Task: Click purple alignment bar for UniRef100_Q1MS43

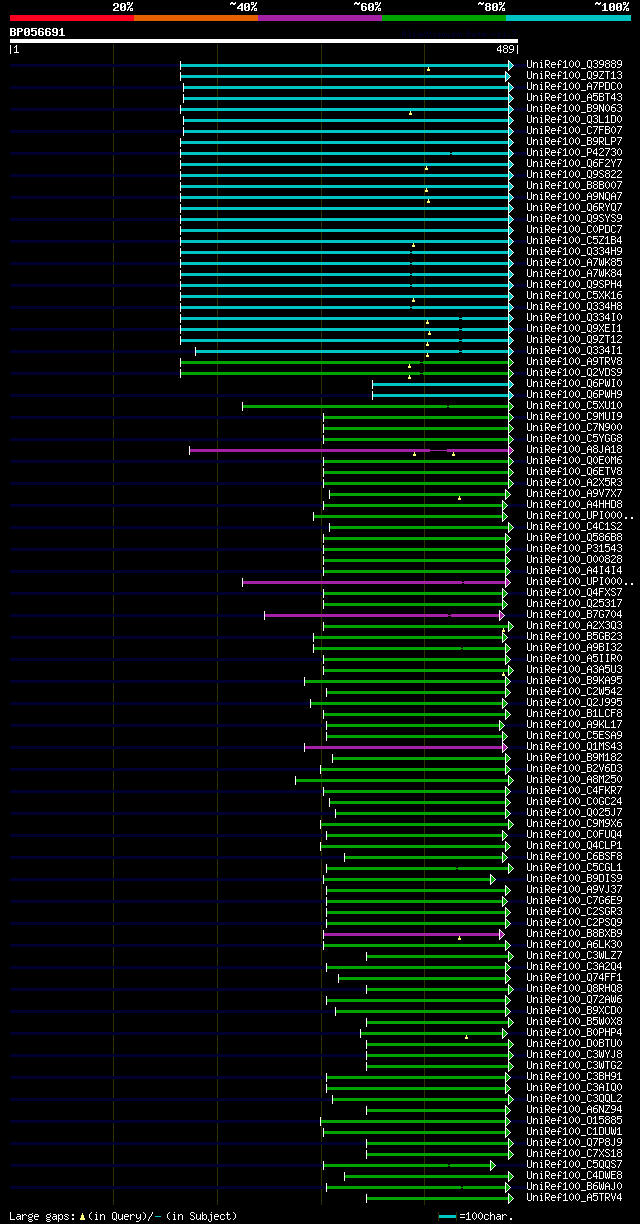Action: (407, 747)
